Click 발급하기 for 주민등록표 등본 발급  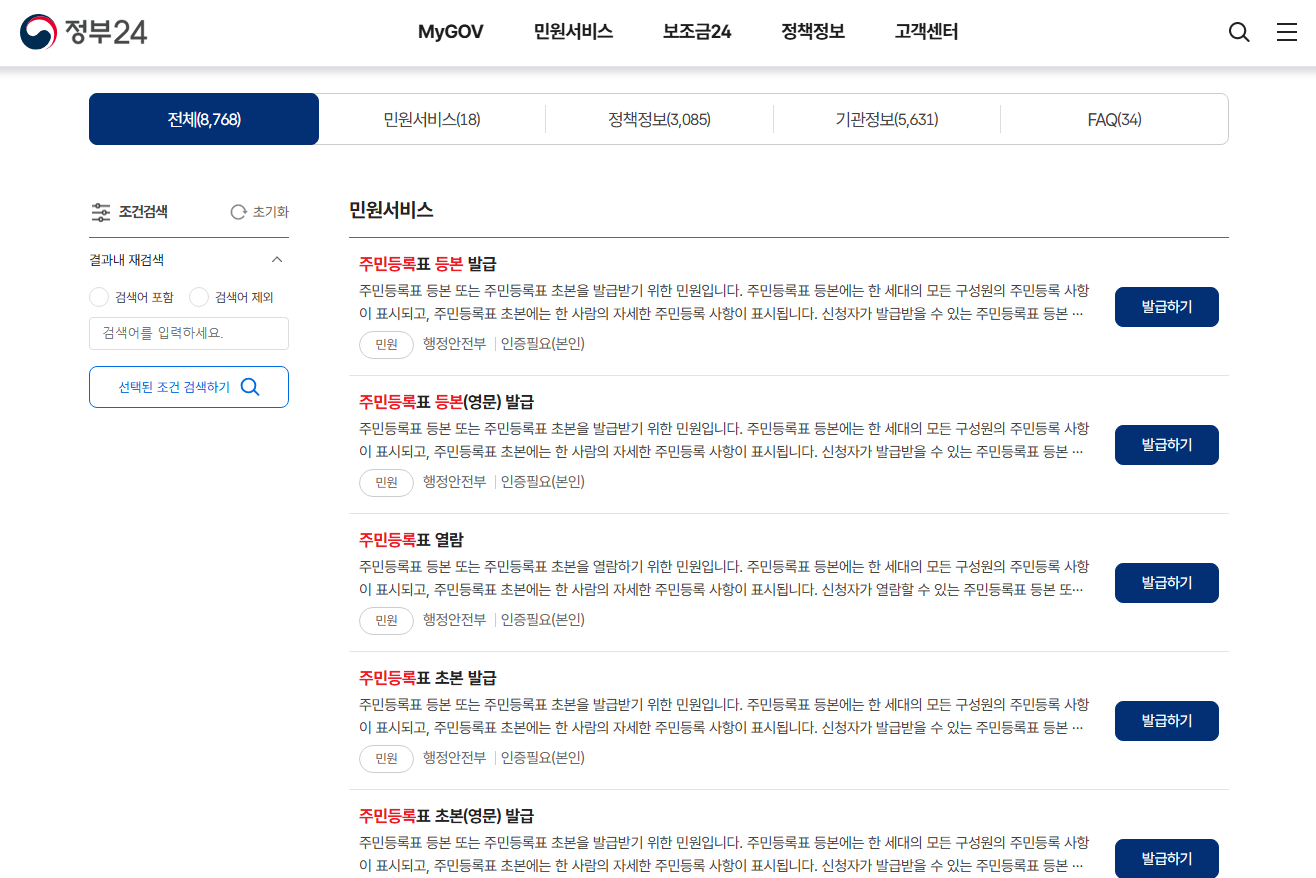1166,306
